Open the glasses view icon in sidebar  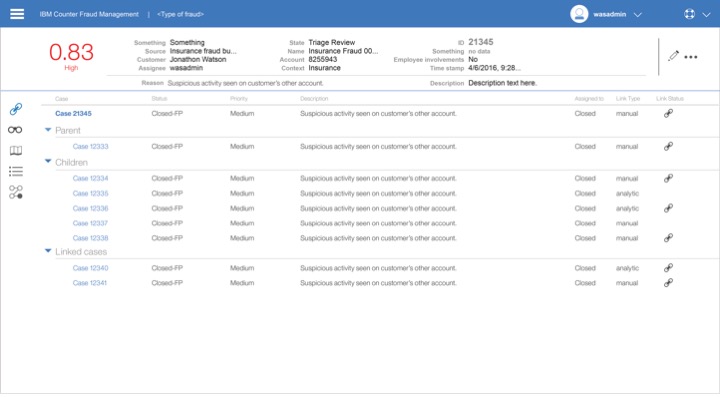point(15,130)
